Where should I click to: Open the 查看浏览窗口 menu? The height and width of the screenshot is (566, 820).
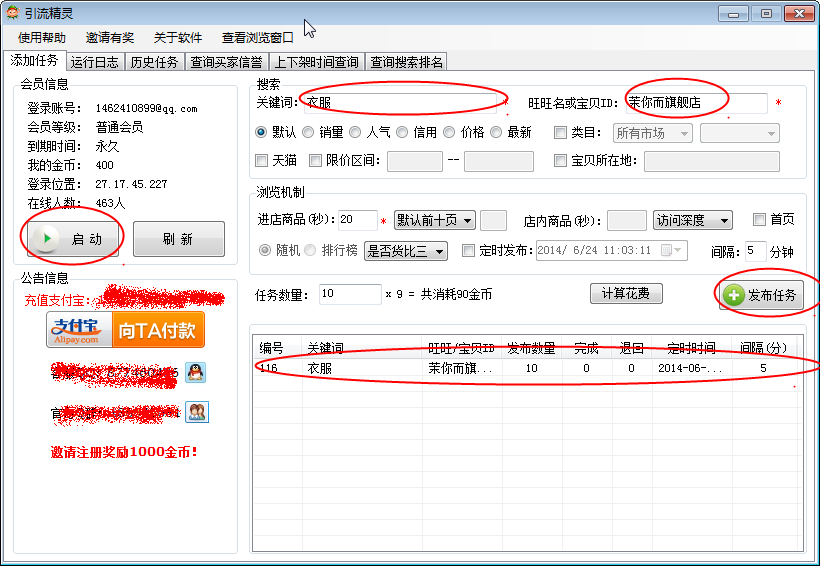tap(257, 38)
